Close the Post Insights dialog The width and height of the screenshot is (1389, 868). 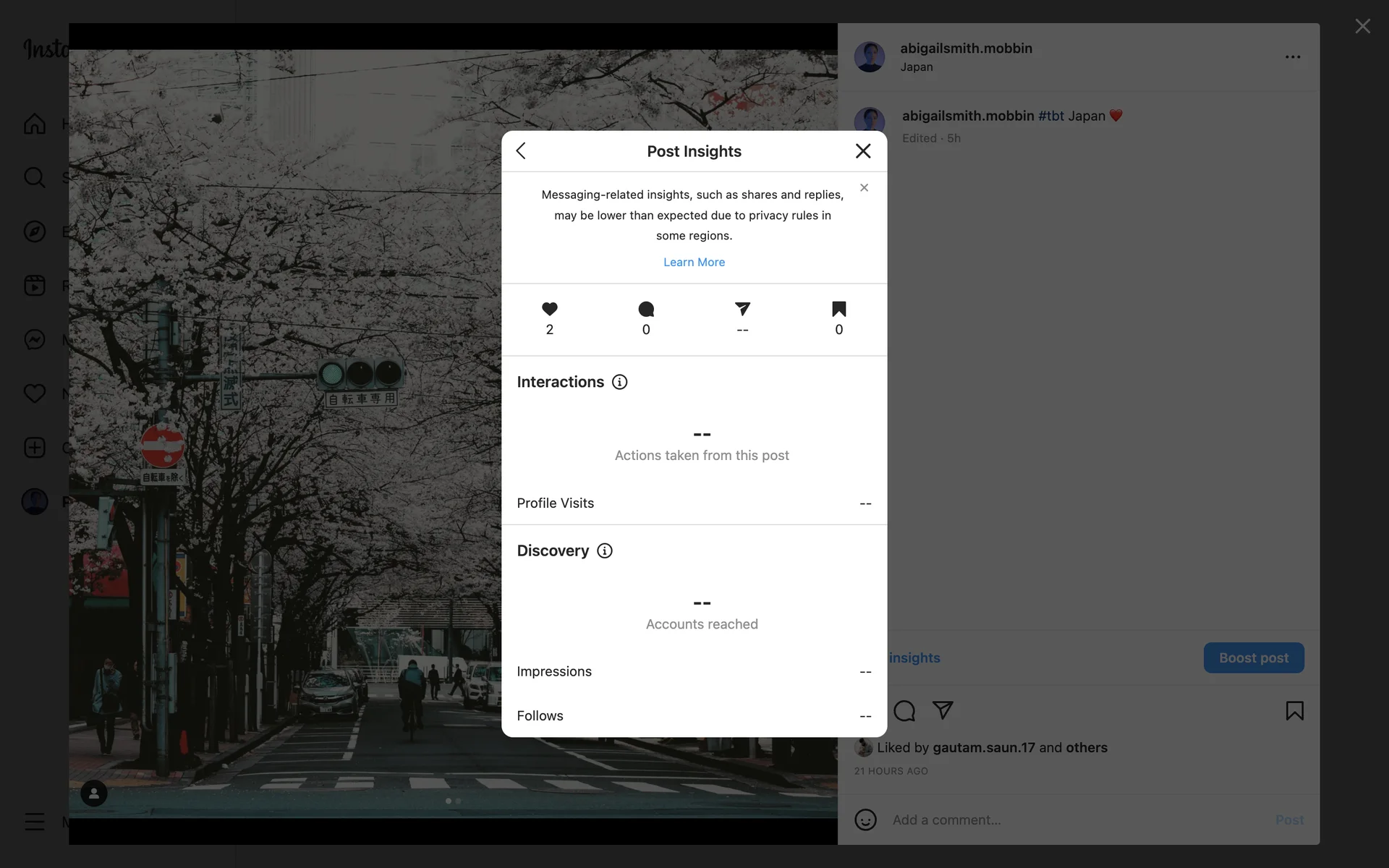click(862, 151)
